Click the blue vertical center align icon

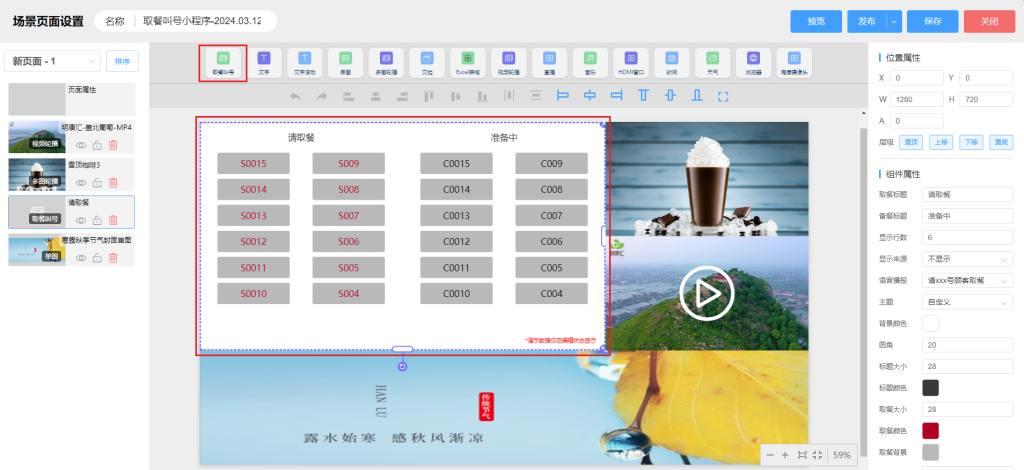click(670, 96)
